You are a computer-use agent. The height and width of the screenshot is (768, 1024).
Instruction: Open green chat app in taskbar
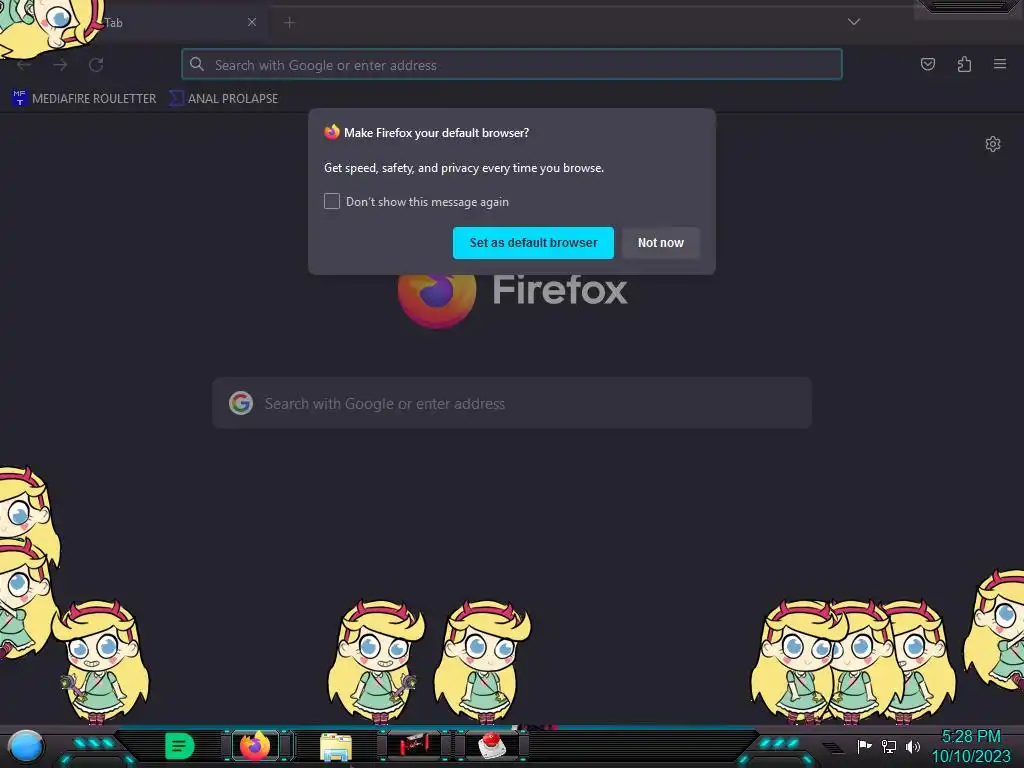(180, 746)
